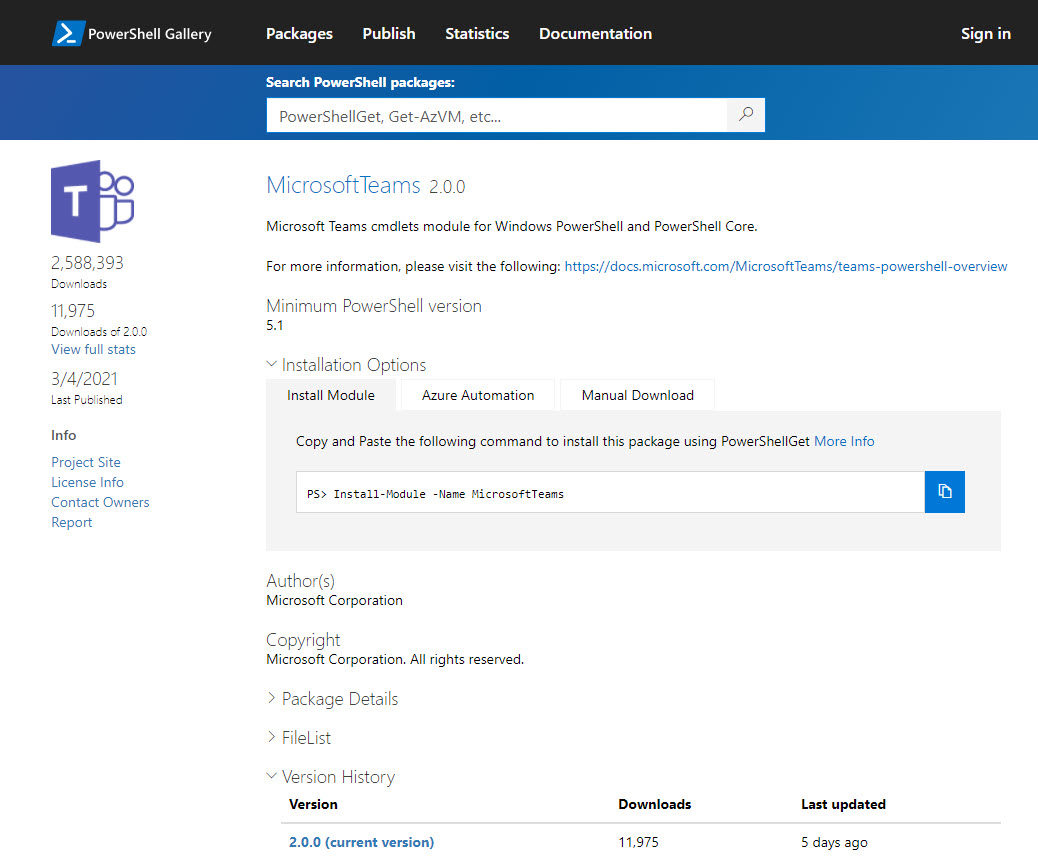Click the Sign in link
The image size is (1038, 857).
pos(985,34)
